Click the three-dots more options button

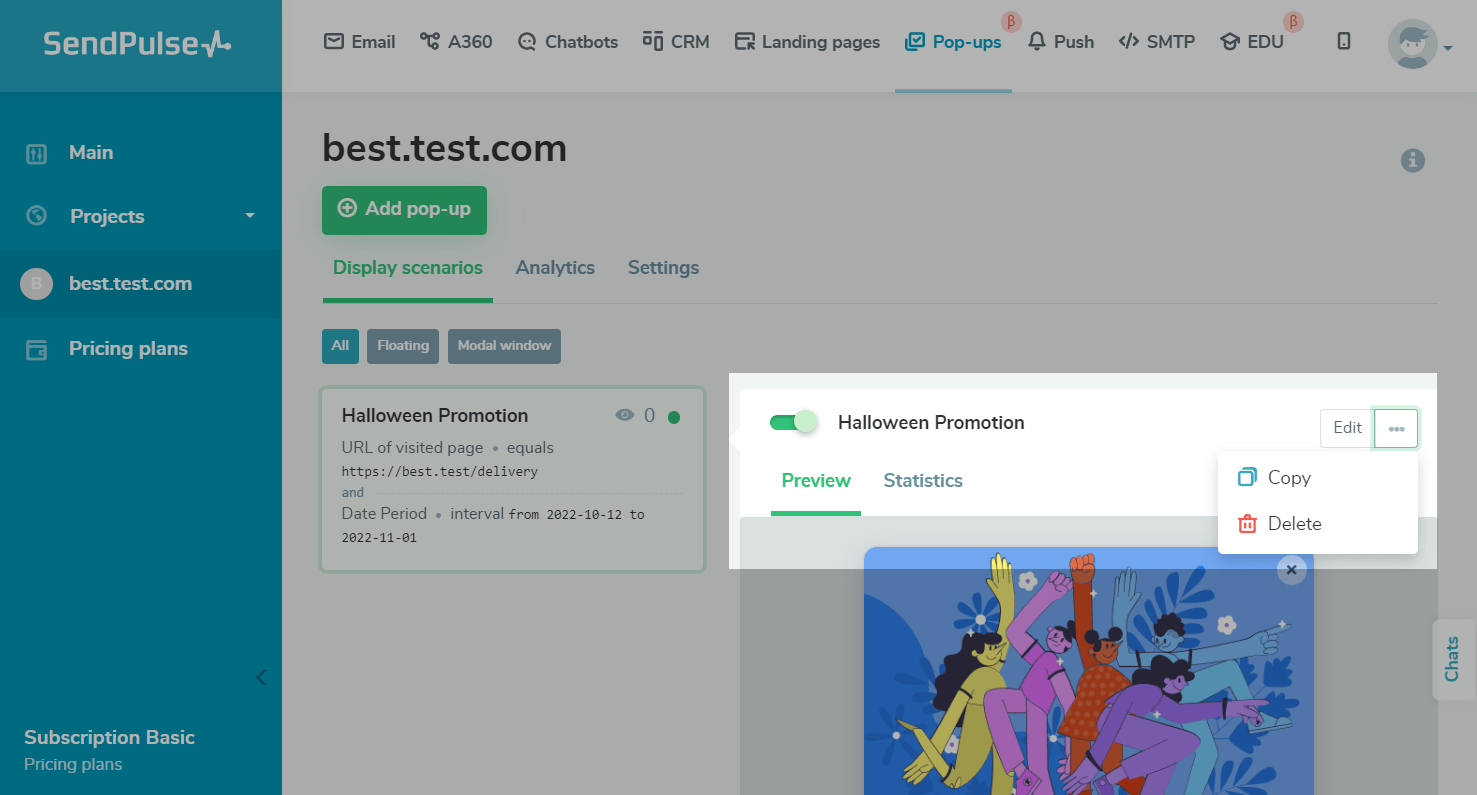coord(1396,428)
